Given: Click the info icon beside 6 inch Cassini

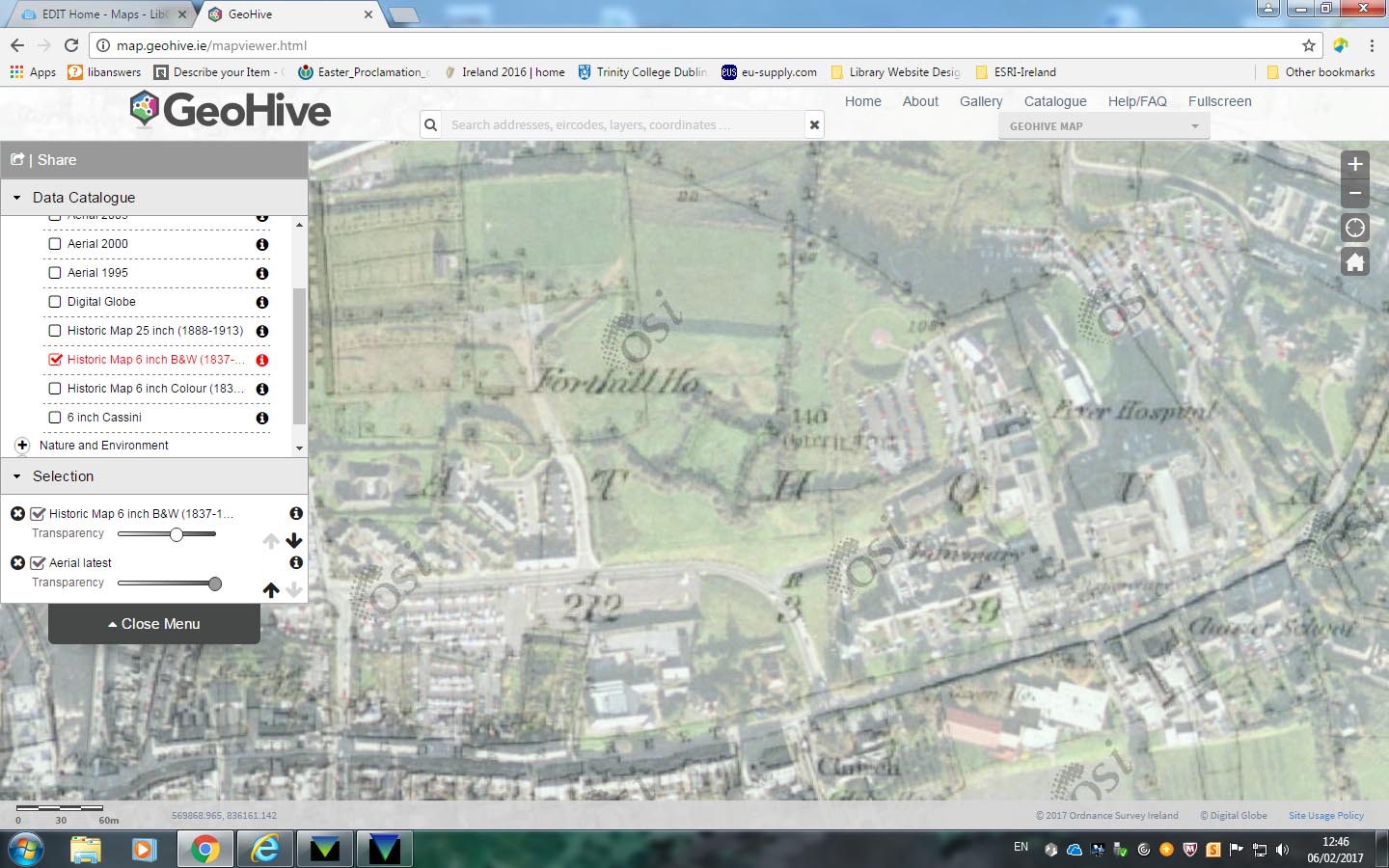Looking at the screenshot, I should 261,418.
